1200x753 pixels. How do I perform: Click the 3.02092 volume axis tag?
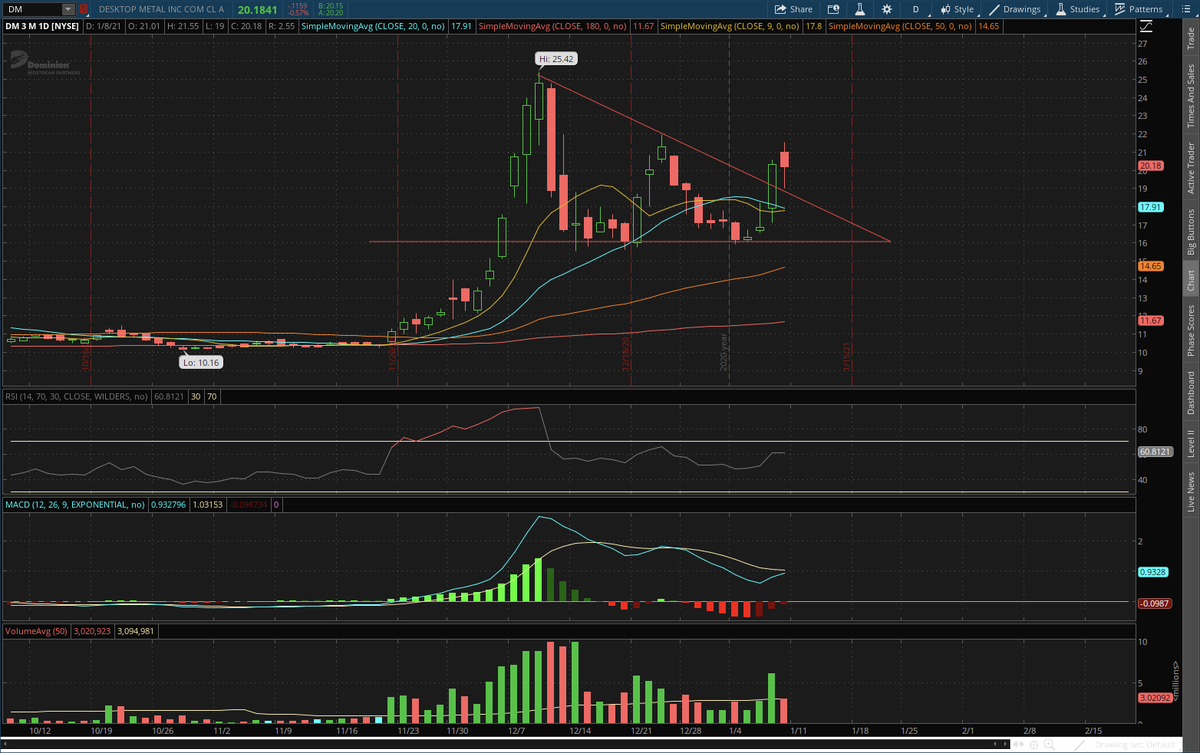point(1153,697)
